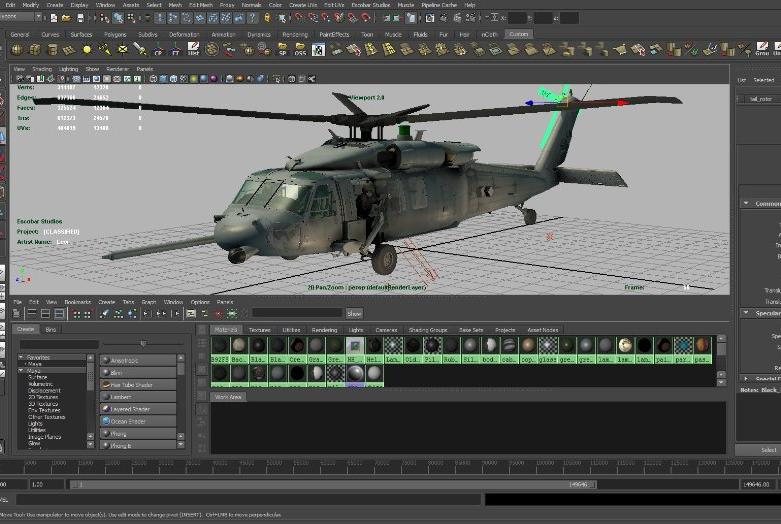Collapse the Favorites tree category
This screenshot has width=781, height=524.
click(21, 357)
